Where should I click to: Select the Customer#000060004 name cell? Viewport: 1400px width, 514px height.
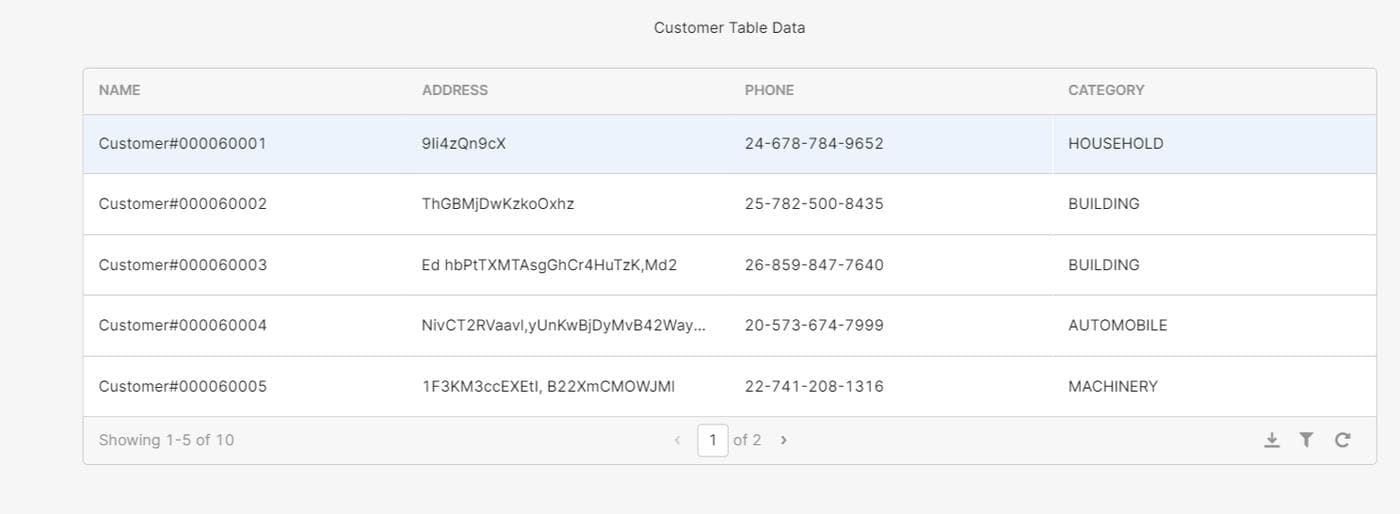click(x=182, y=326)
